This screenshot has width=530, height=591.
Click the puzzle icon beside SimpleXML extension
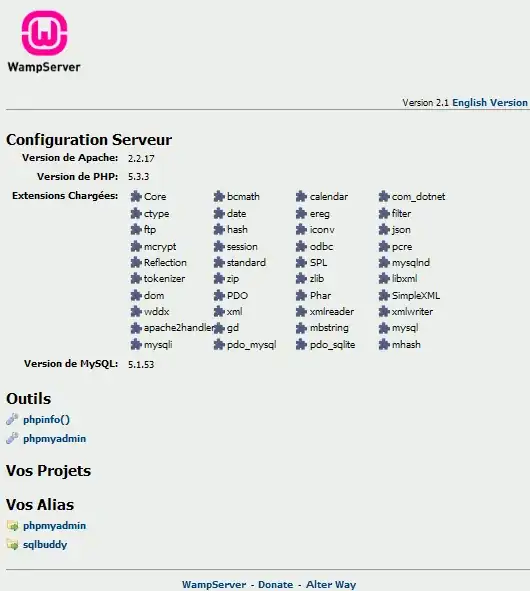384,295
